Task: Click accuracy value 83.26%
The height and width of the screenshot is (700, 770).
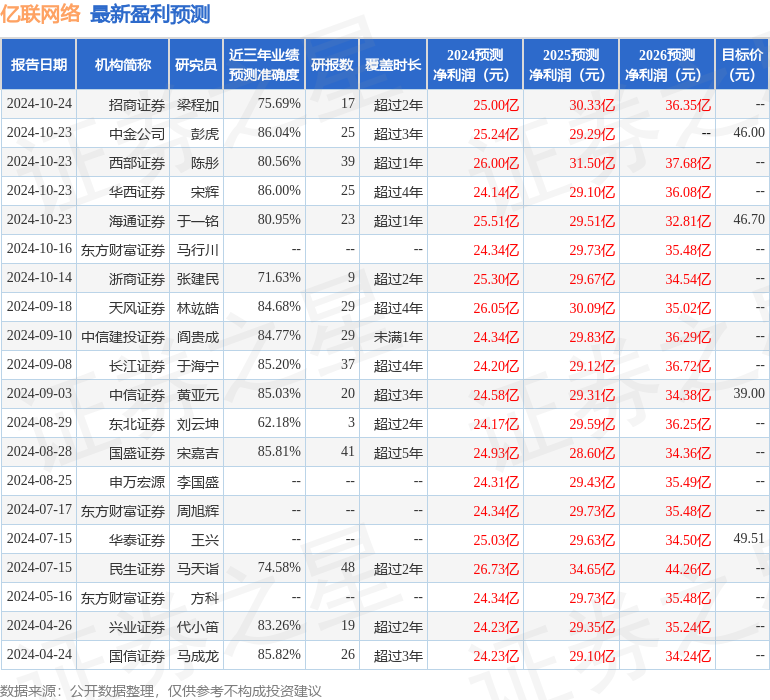Action: tap(279, 625)
